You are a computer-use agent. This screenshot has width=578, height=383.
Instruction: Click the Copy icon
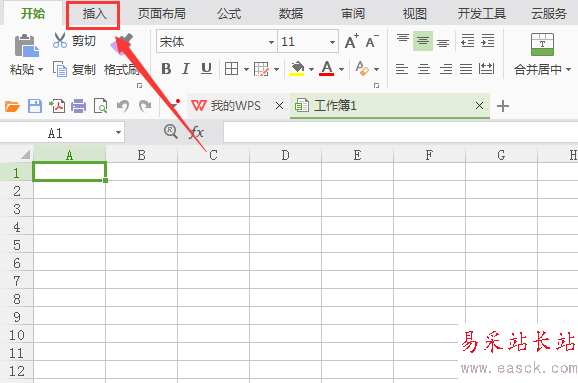(x=60, y=69)
